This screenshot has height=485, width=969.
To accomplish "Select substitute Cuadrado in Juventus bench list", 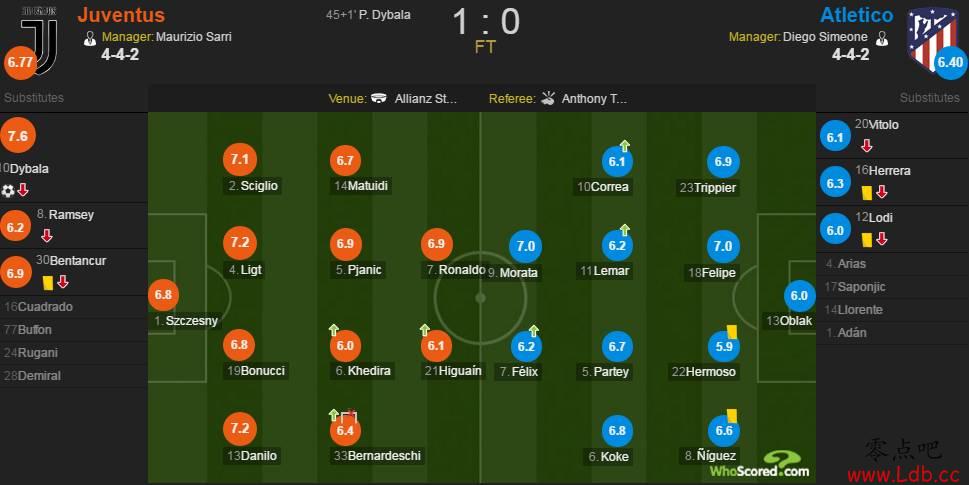I will point(38,307).
